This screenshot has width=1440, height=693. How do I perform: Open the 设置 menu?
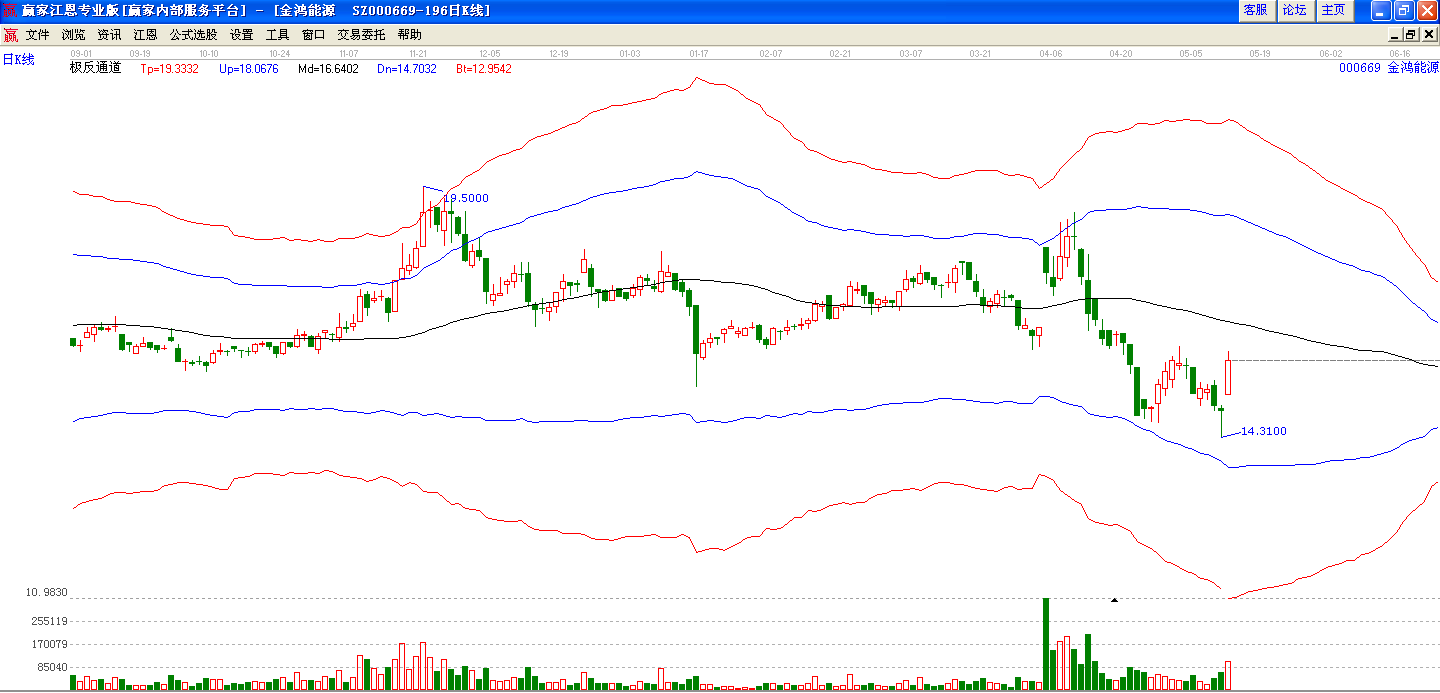pyautogui.click(x=241, y=34)
